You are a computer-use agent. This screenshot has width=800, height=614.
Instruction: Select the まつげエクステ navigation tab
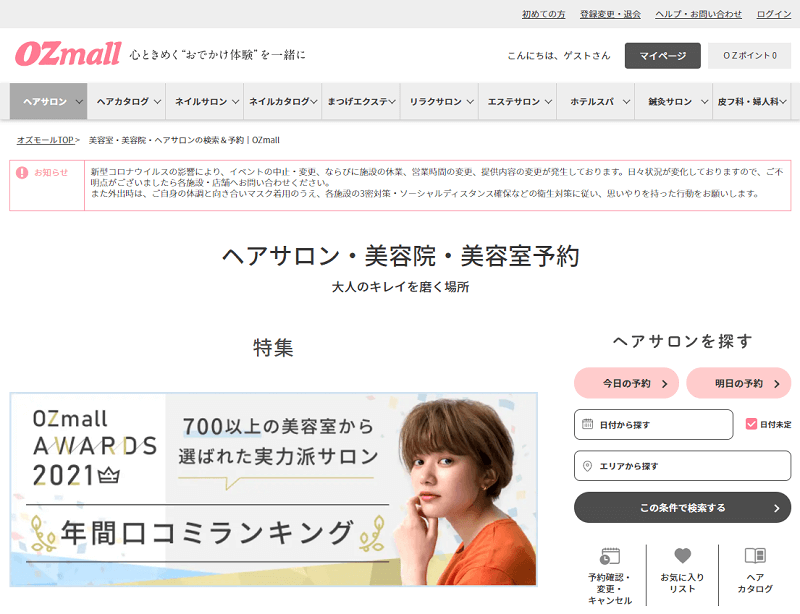pos(361,102)
